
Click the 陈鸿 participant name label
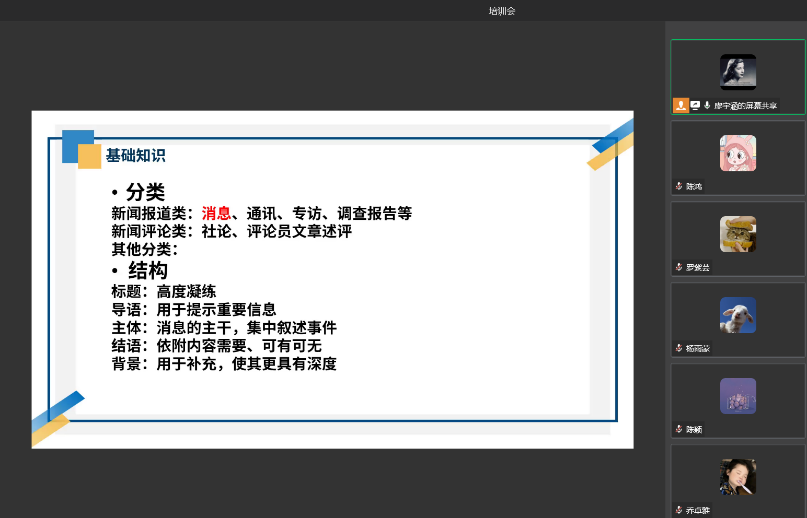pos(694,186)
